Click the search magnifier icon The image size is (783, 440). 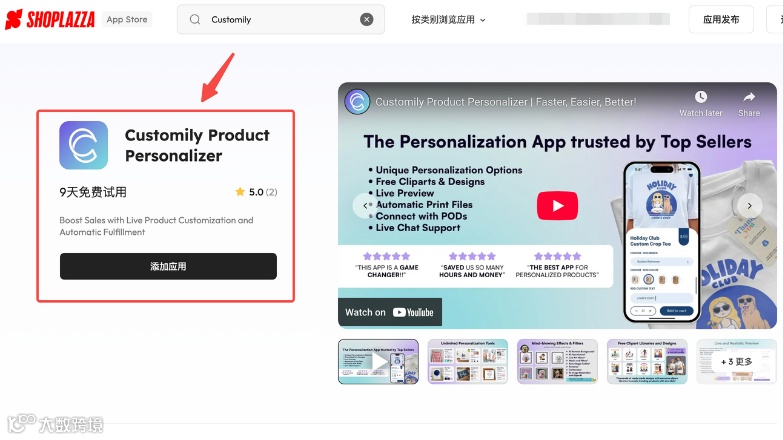point(195,19)
